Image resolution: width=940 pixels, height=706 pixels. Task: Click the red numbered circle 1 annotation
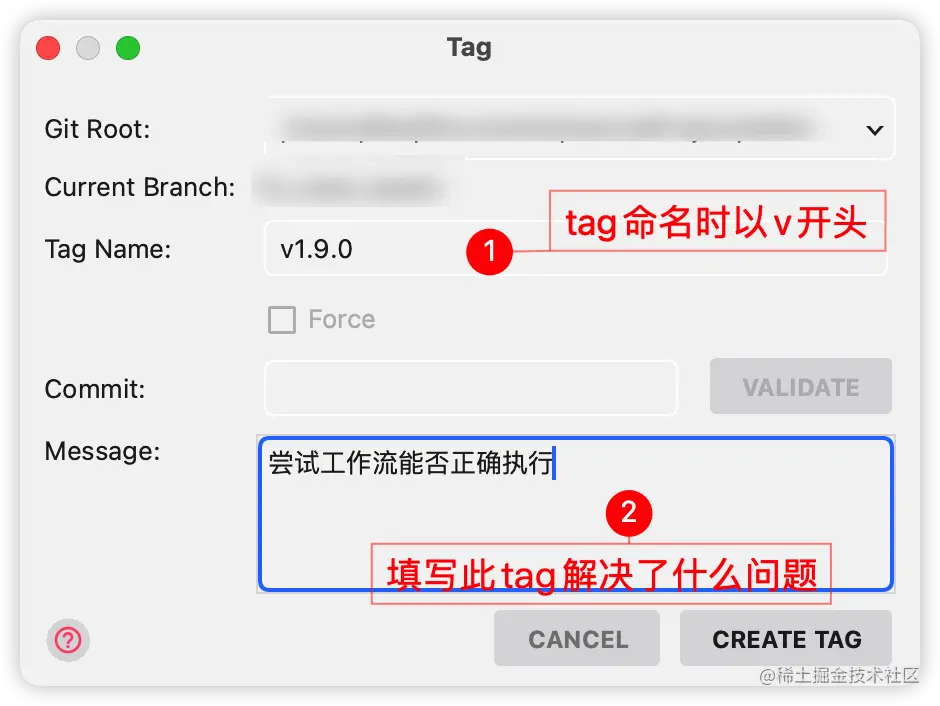(489, 251)
